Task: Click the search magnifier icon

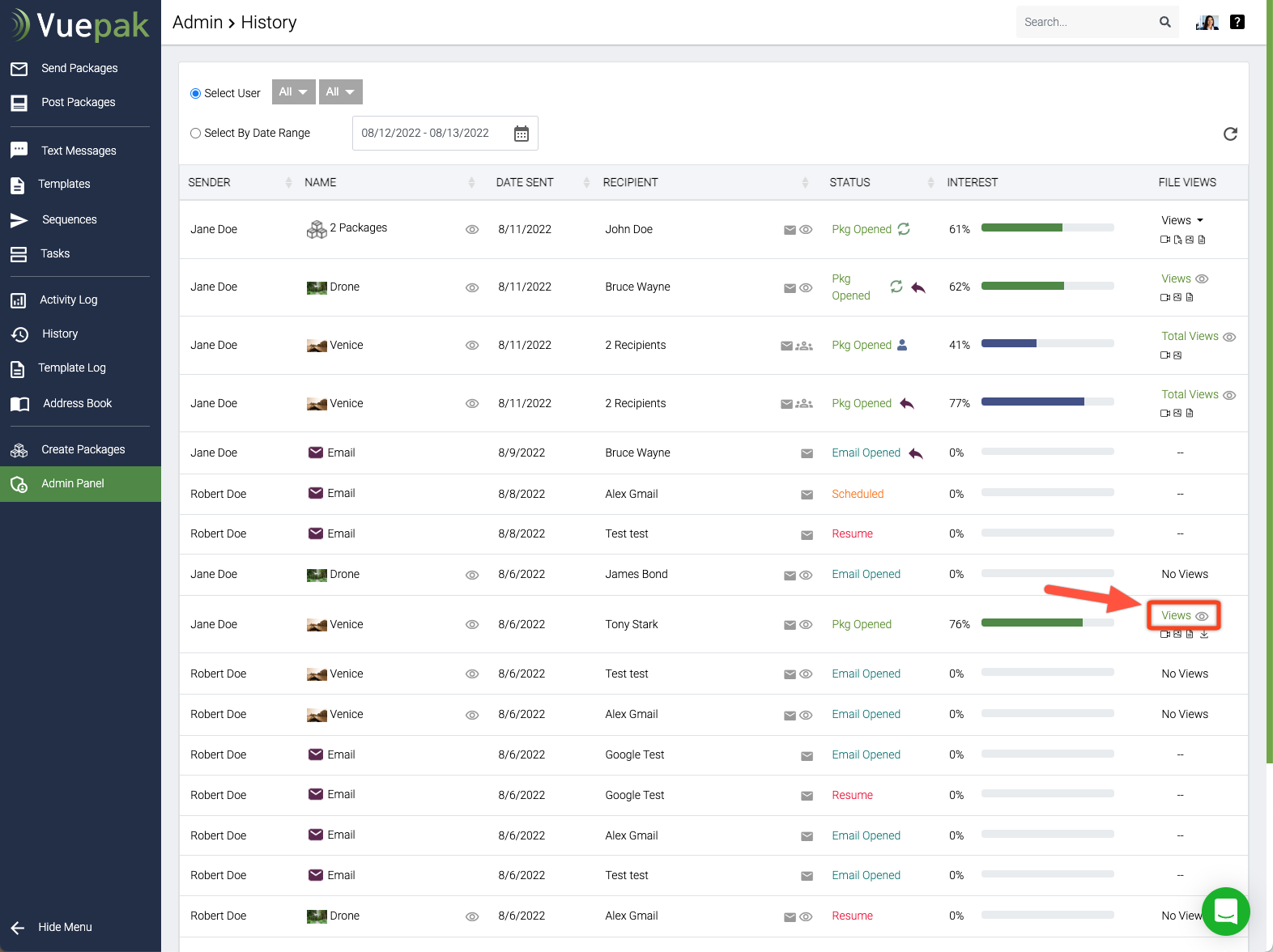Action: click(1164, 22)
